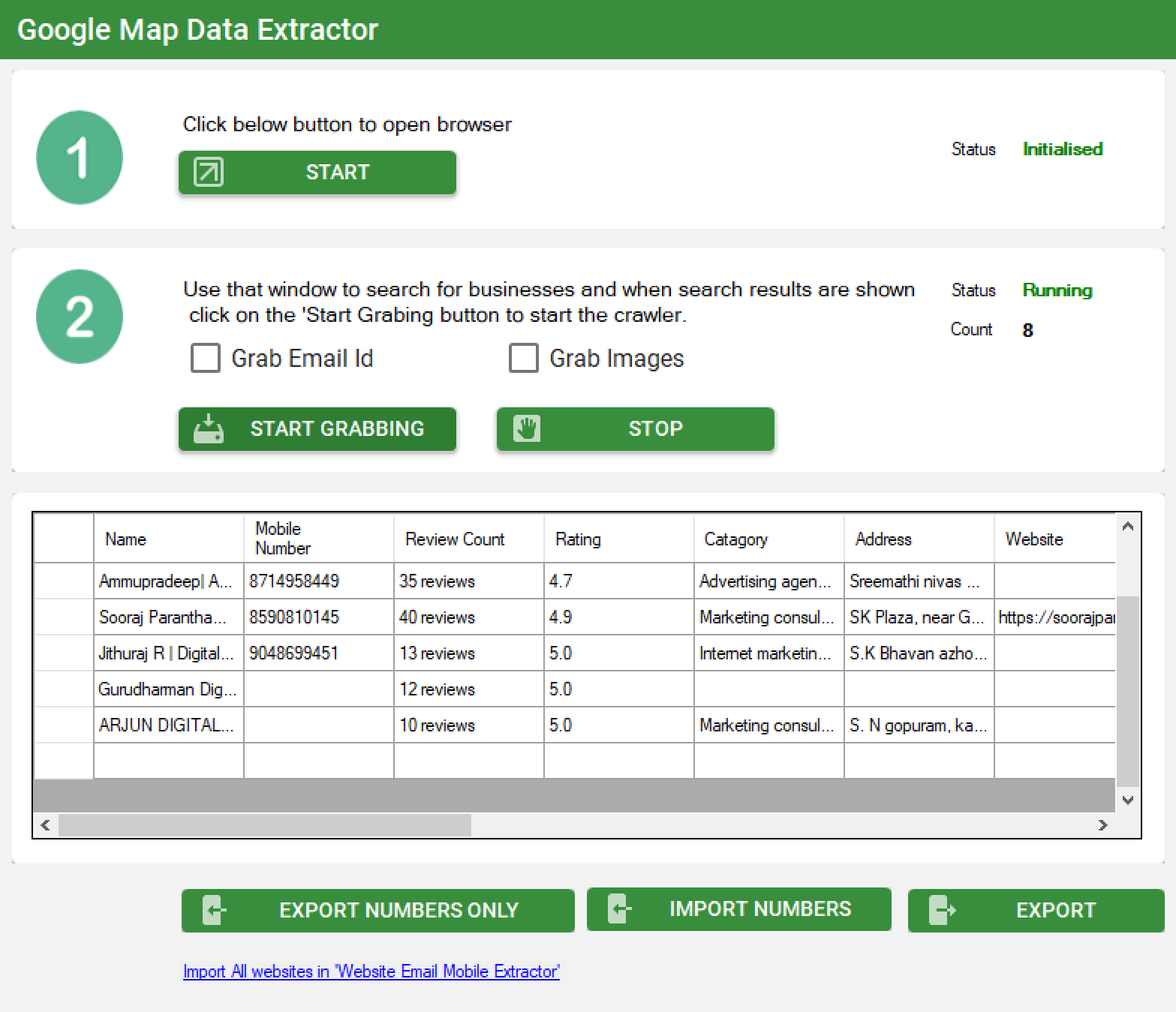Click the horizontal scrollbar thumb of the table
The width and height of the screenshot is (1176, 1012).
point(265,825)
